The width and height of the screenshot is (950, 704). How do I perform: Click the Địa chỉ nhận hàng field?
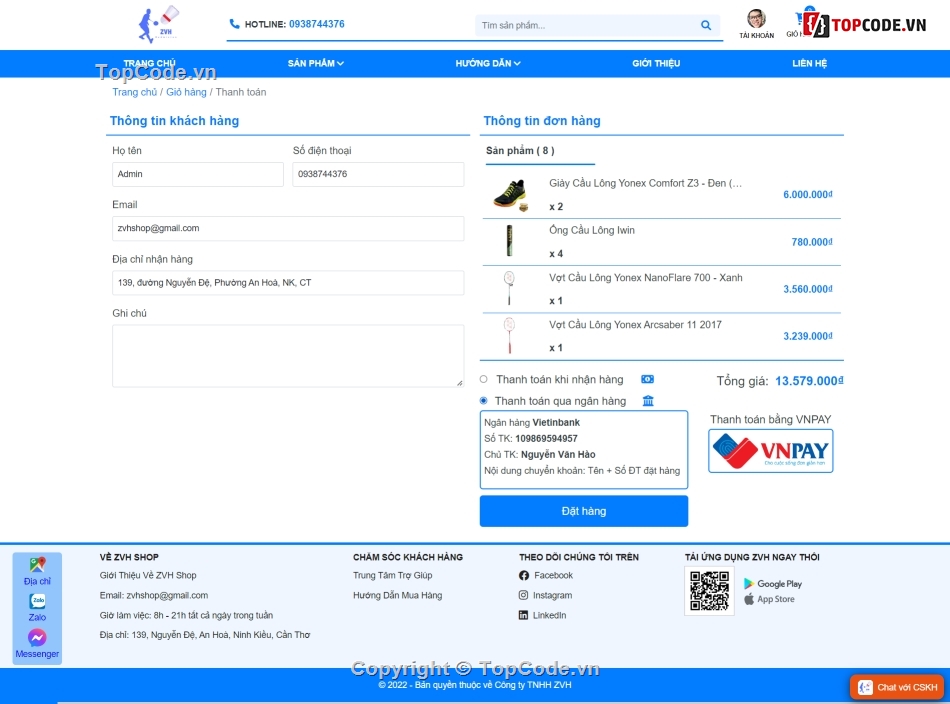(288, 283)
